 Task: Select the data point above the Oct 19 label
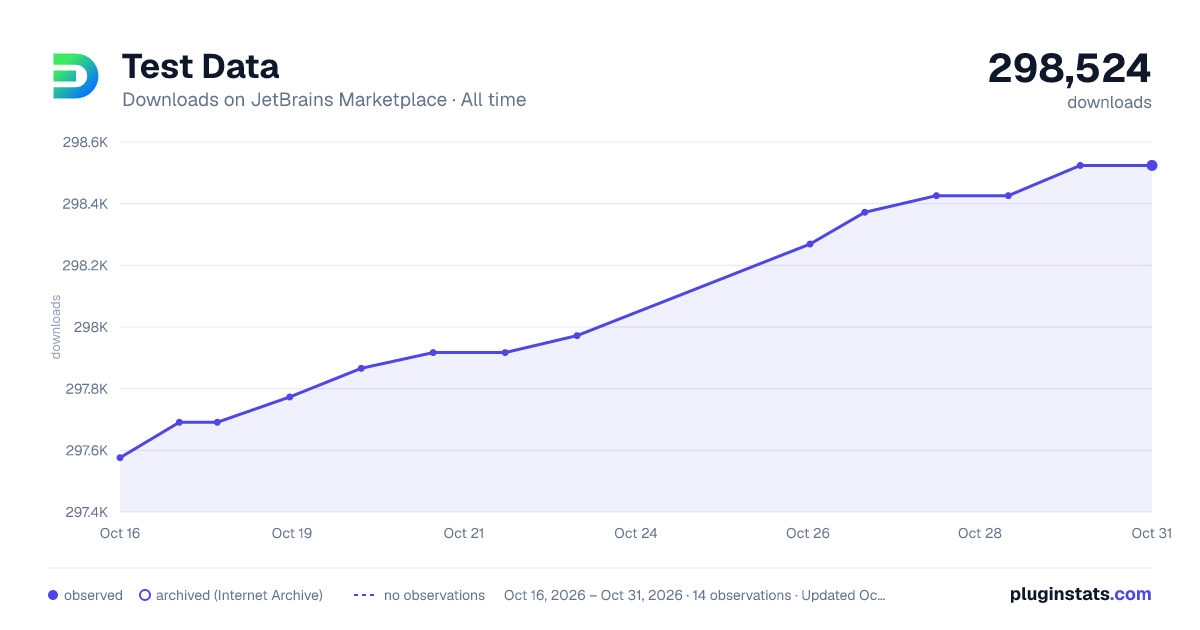290,397
